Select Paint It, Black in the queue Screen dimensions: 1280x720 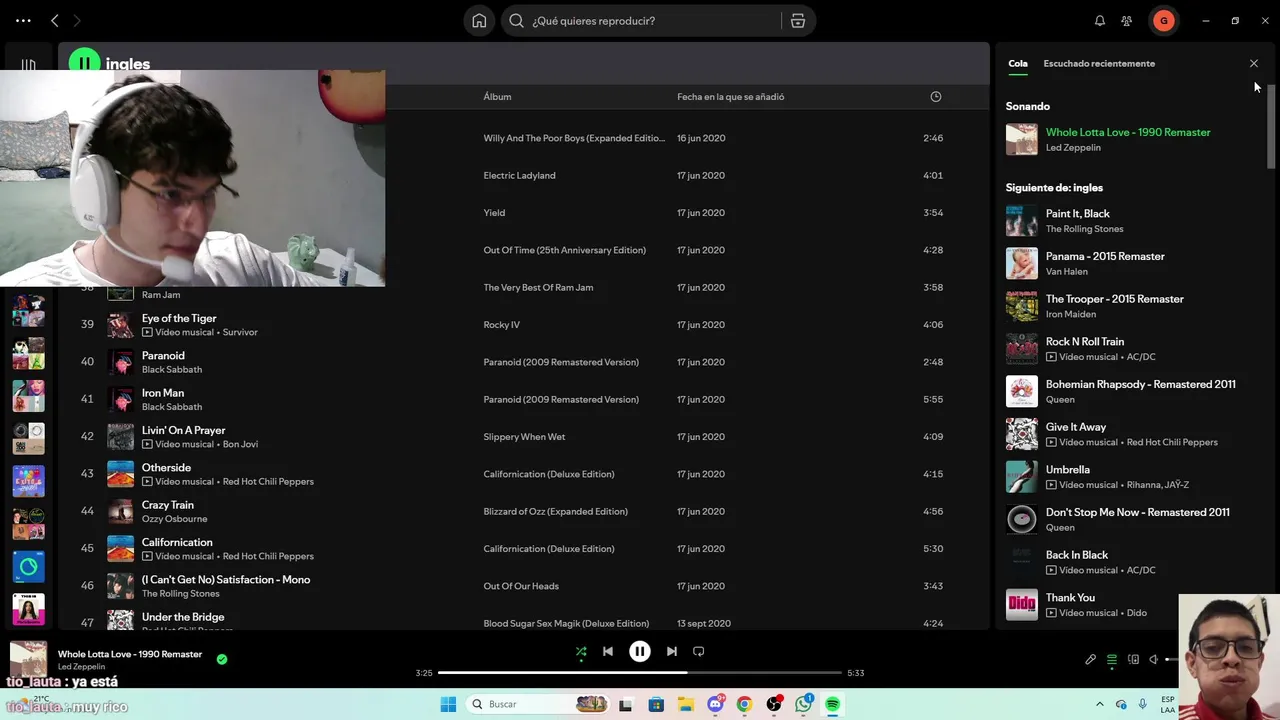[x=1077, y=213]
